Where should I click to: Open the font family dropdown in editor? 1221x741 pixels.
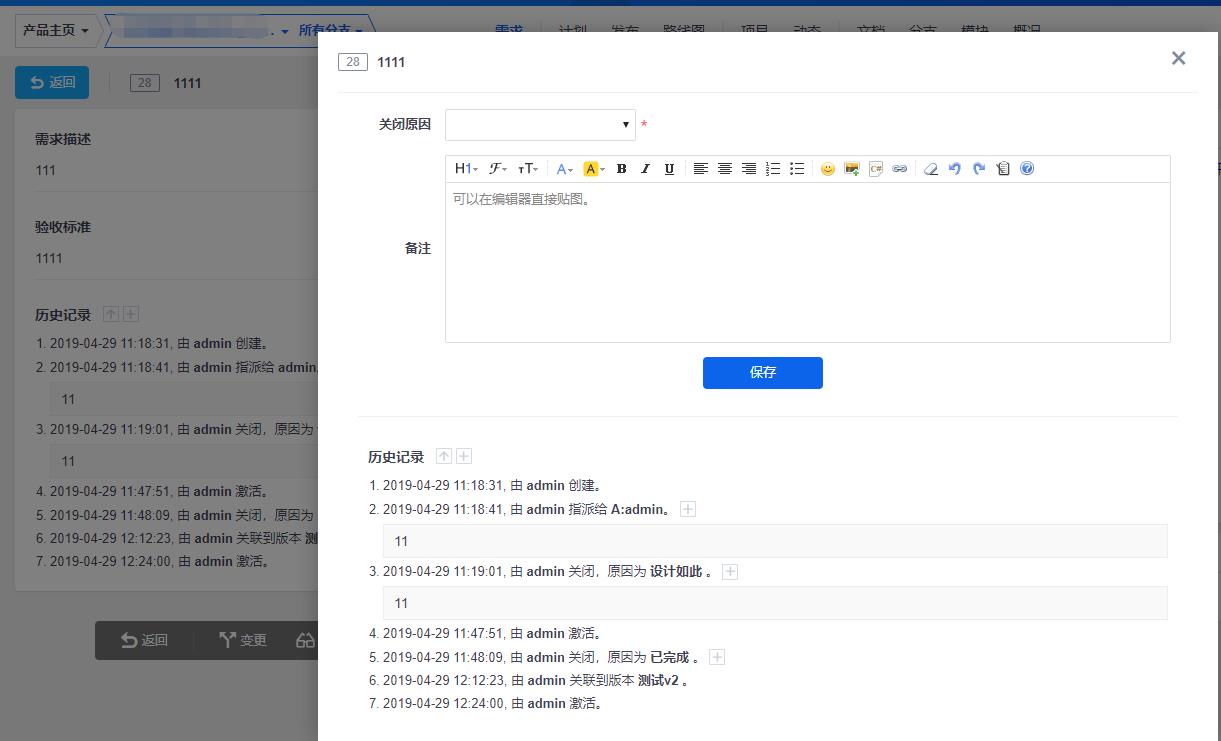tap(497, 169)
